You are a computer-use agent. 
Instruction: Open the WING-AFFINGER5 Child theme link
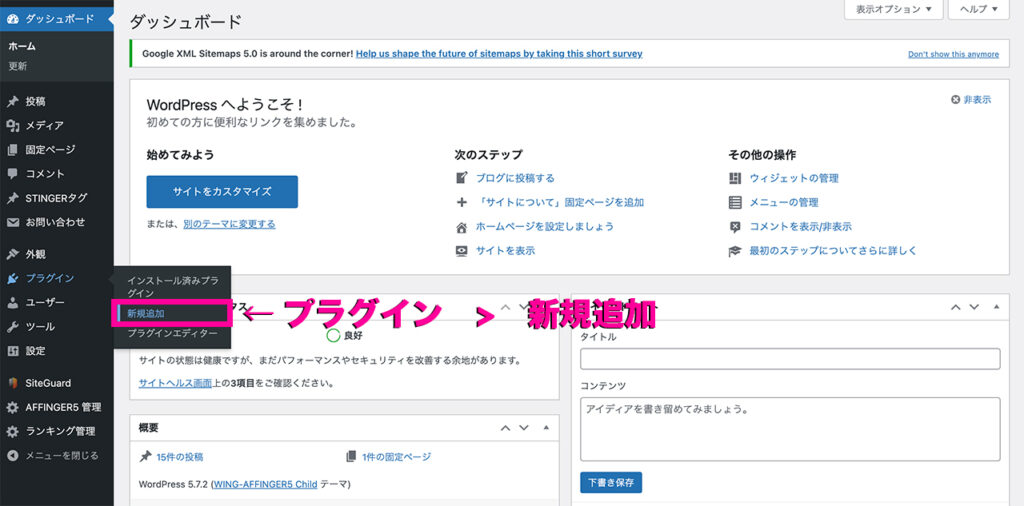[264, 484]
